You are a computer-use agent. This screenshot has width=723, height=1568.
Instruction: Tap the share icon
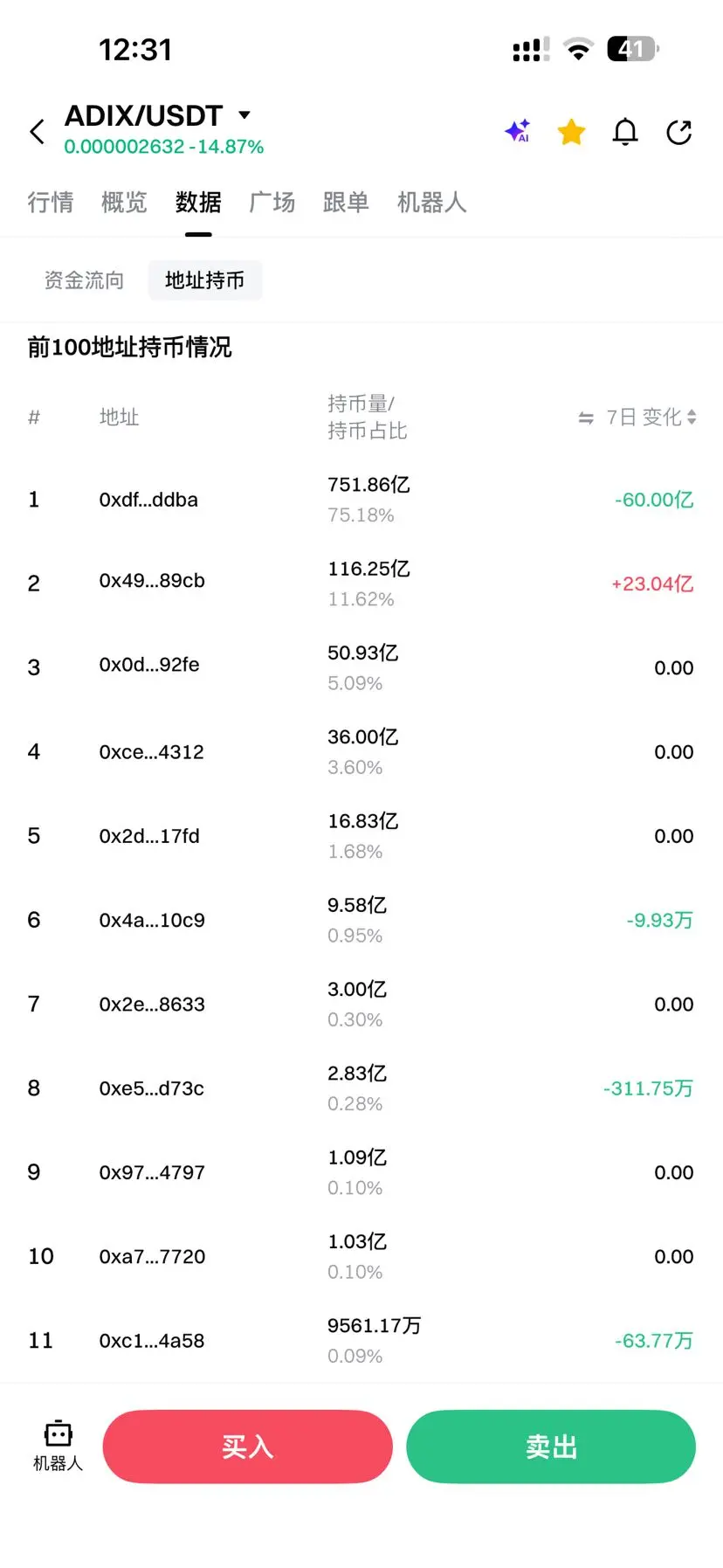(x=678, y=132)
